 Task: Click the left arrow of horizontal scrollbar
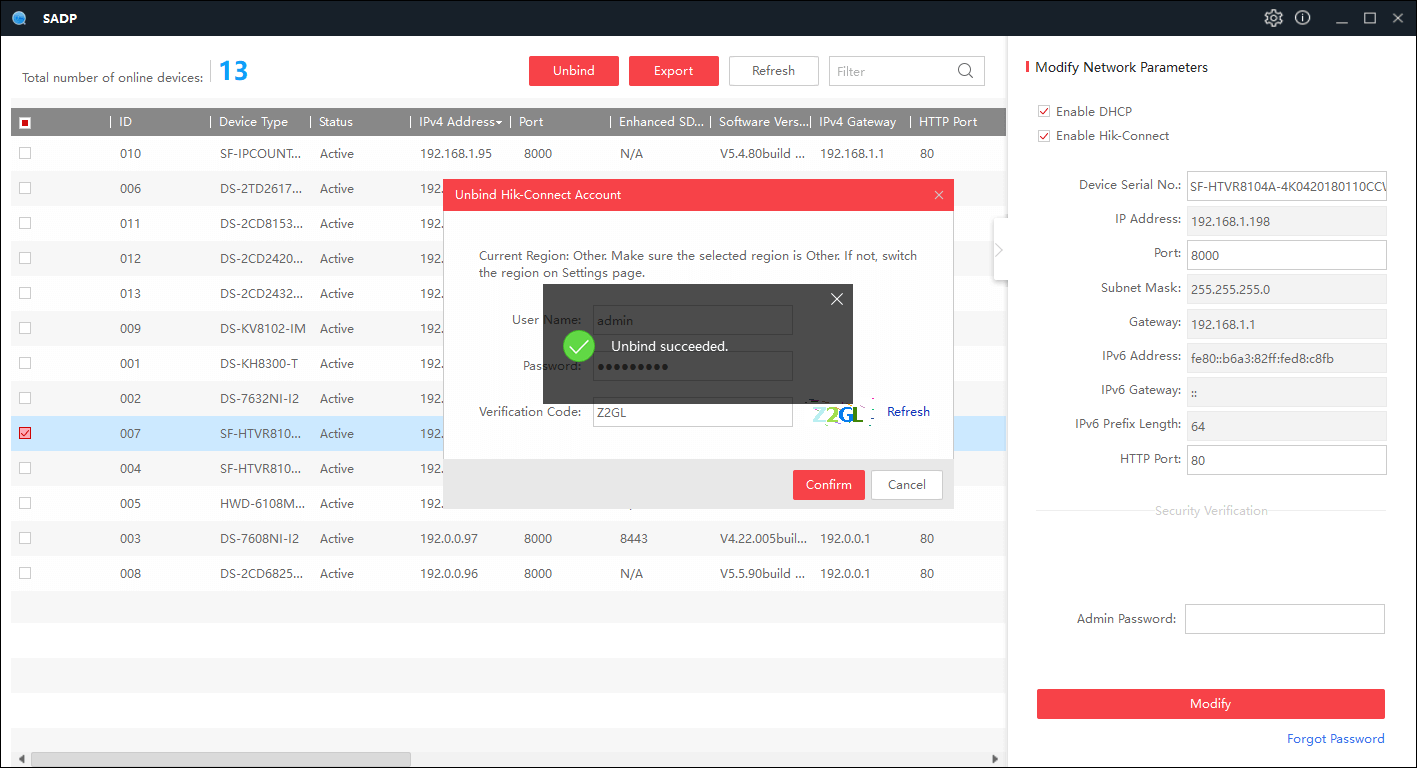coord(20,759)
